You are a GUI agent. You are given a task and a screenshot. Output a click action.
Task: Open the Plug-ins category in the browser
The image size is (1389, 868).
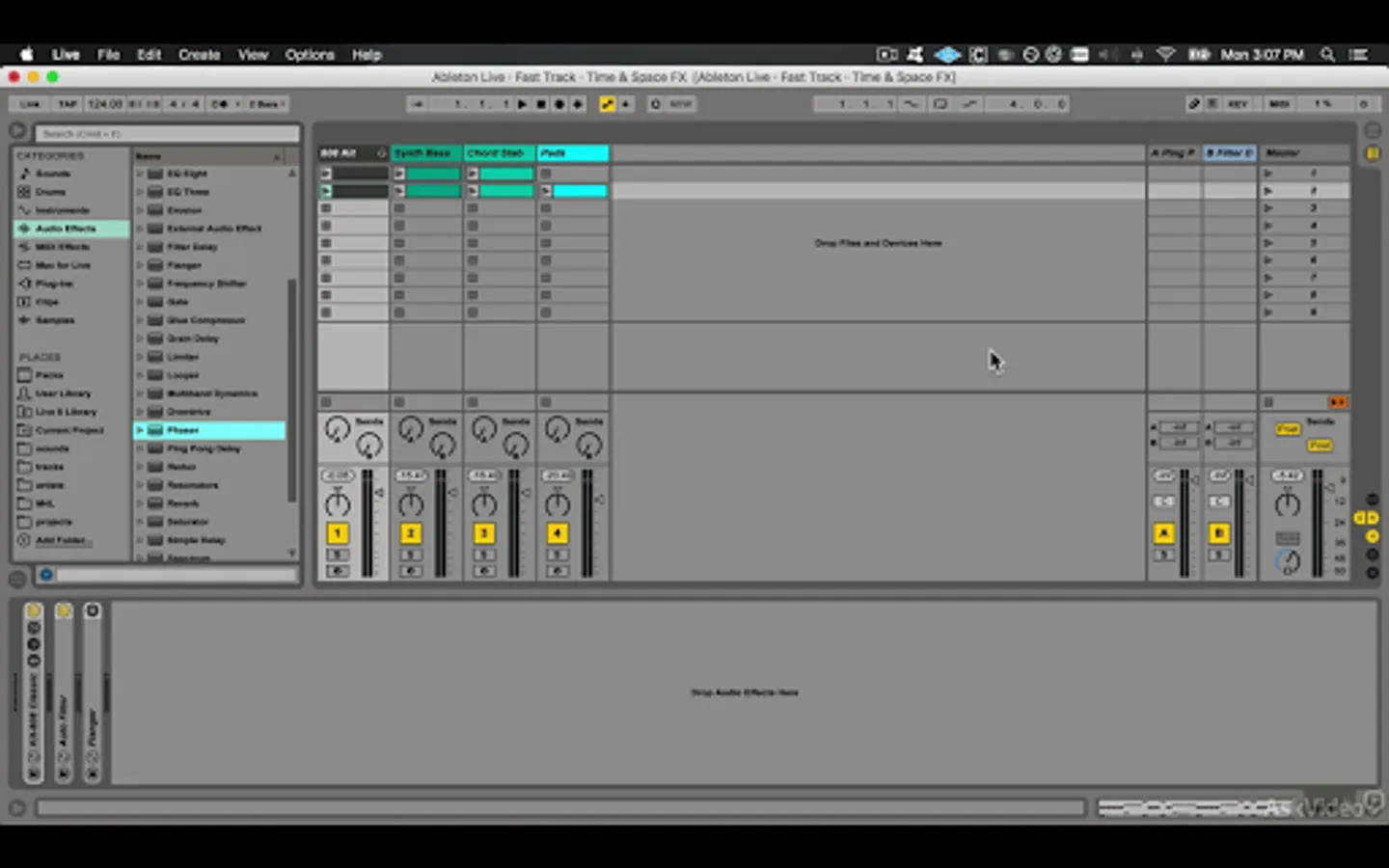tap(54, 284)
